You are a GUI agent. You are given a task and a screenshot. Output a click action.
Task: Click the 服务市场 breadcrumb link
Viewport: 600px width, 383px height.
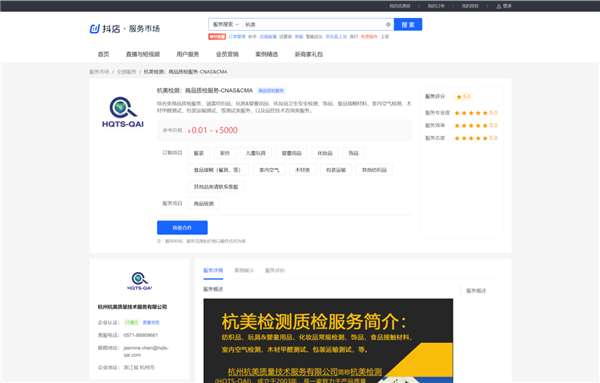click(x=99, y=72)
